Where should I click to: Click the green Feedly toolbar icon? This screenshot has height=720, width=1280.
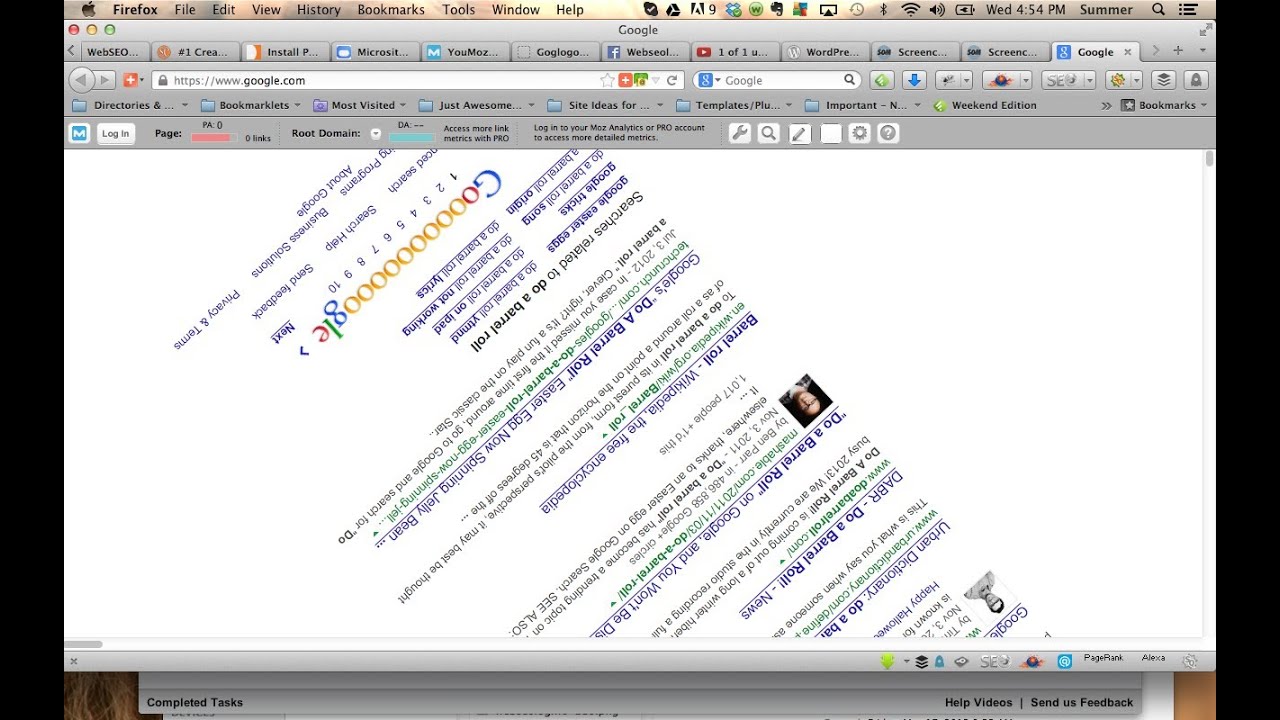tap(881, 80)
